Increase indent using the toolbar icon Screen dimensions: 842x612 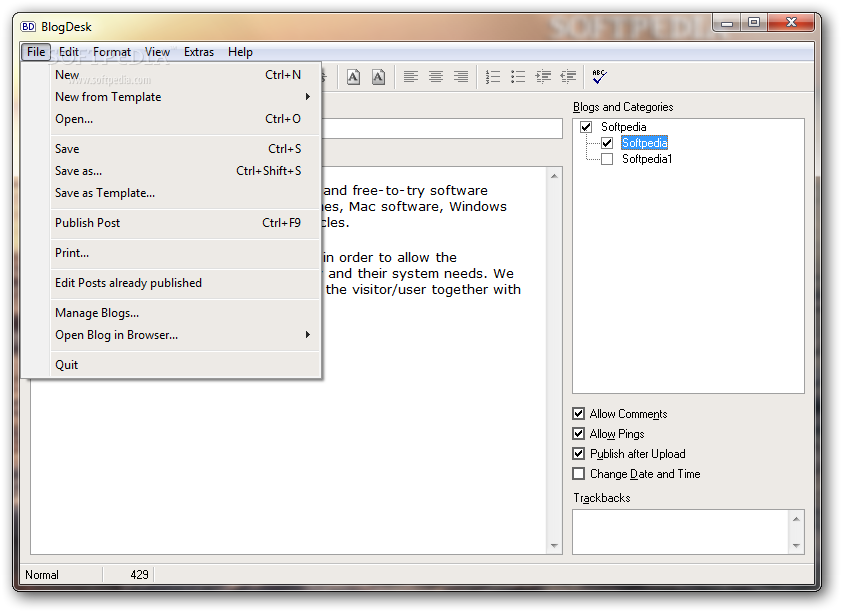[543, 77]
